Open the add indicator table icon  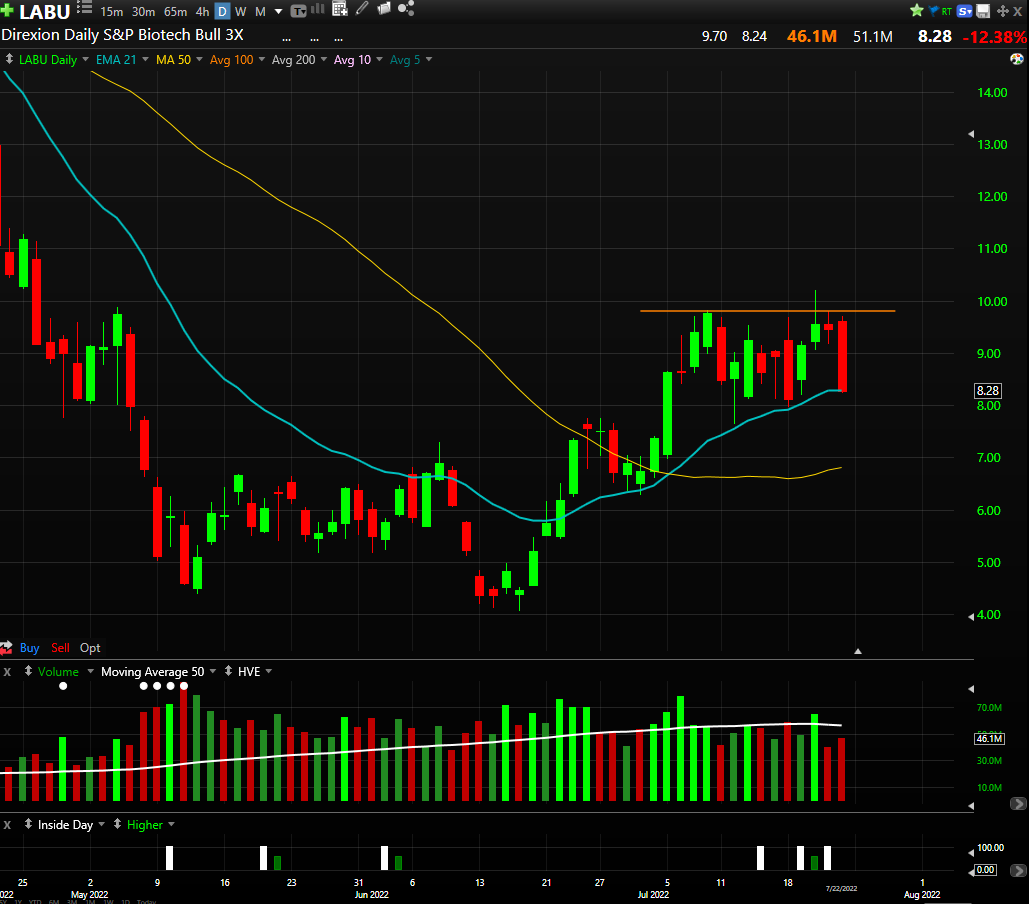340,9
